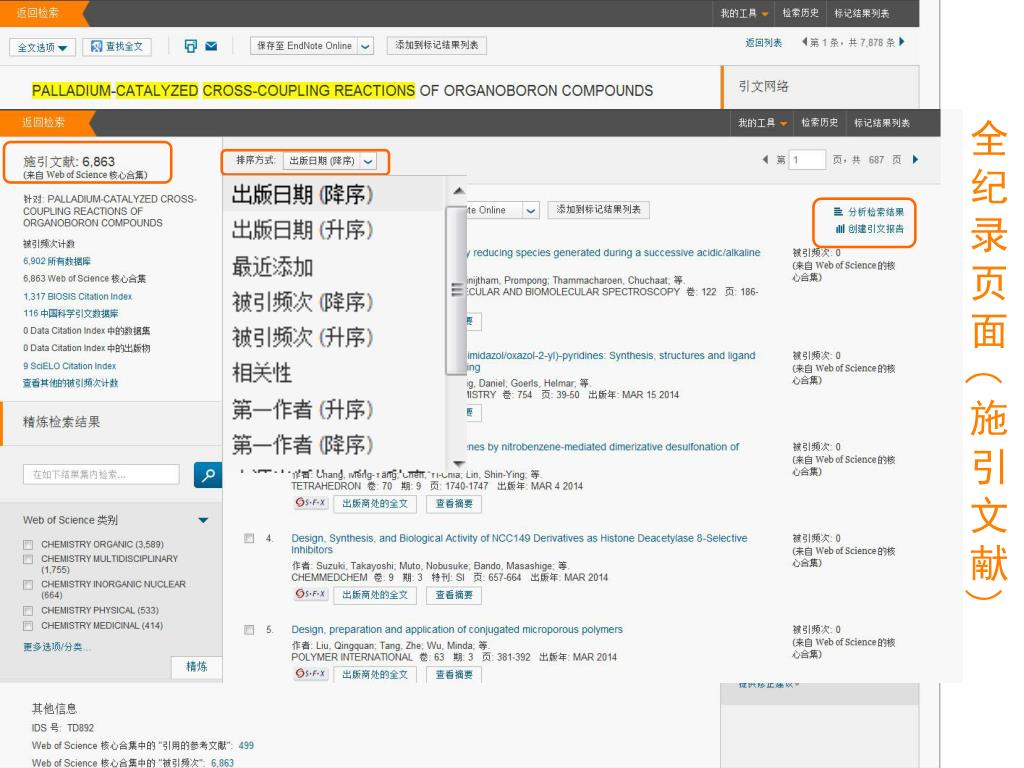Click the page number input field
The width and height of the screenshot is (1024, 768).
click(x=806, y=160)
